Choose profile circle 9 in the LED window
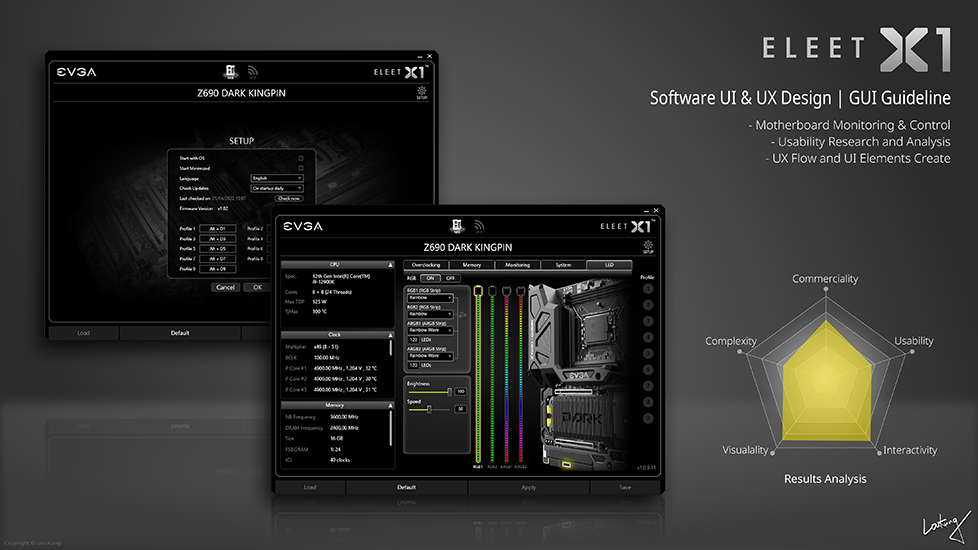The height and width of the screenshot is (550, 978). click(x=648, y=418)
